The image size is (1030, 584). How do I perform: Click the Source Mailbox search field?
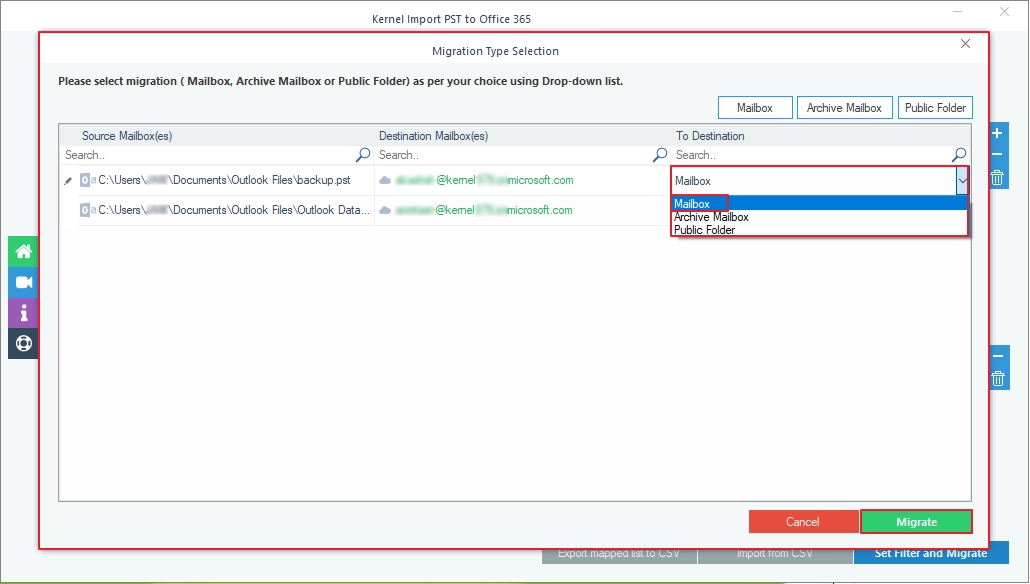pos(209,155)
